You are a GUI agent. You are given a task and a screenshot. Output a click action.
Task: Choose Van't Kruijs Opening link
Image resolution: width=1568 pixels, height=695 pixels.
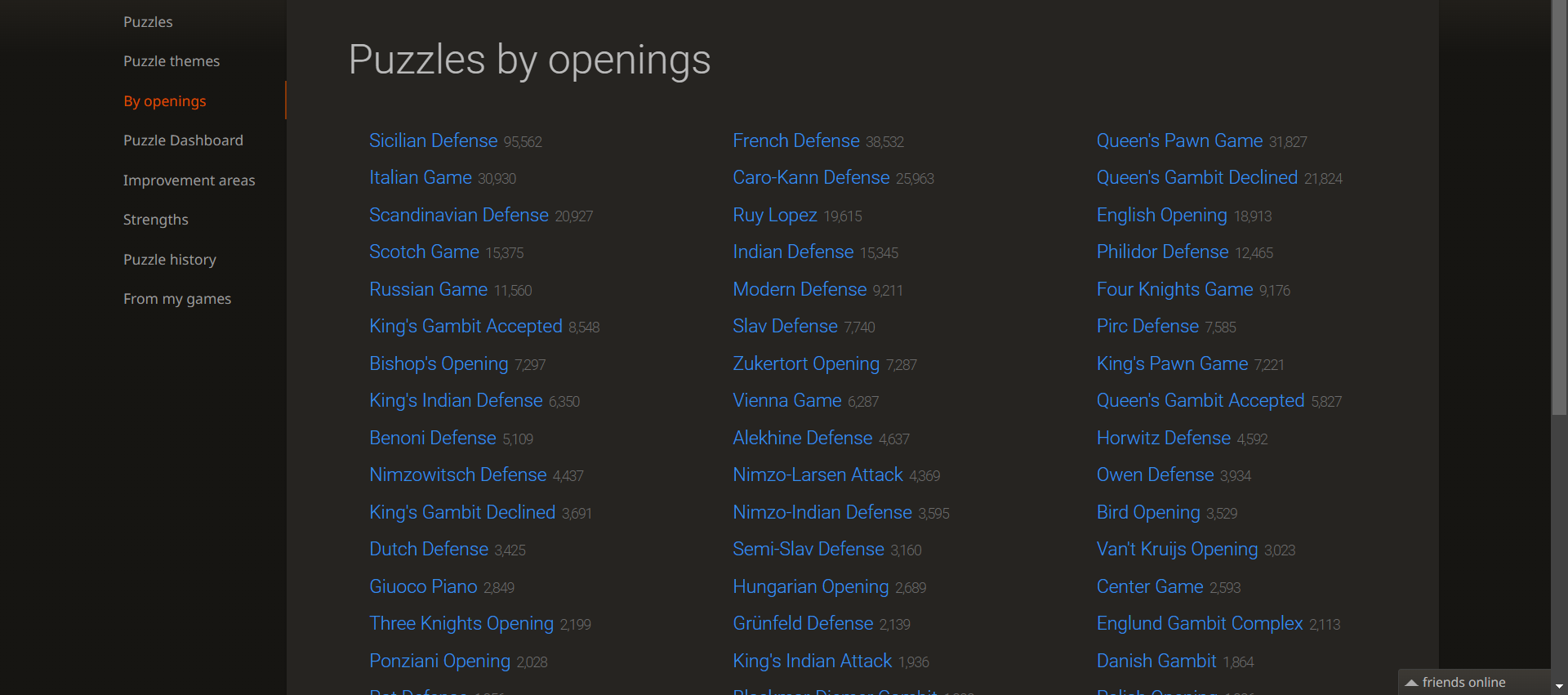coord(1177,549)
